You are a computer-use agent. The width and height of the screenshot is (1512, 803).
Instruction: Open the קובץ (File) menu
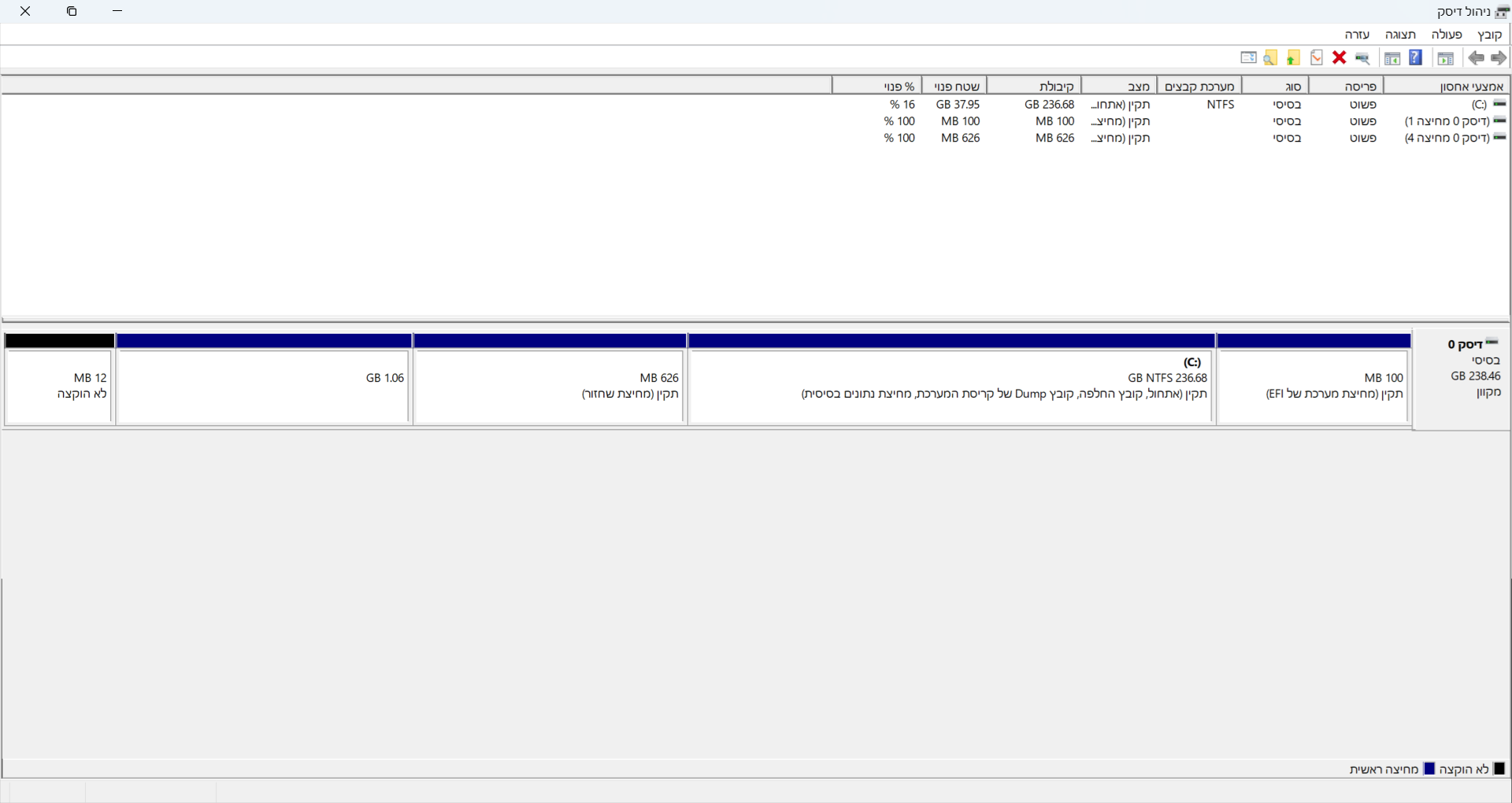(1490, 35)
